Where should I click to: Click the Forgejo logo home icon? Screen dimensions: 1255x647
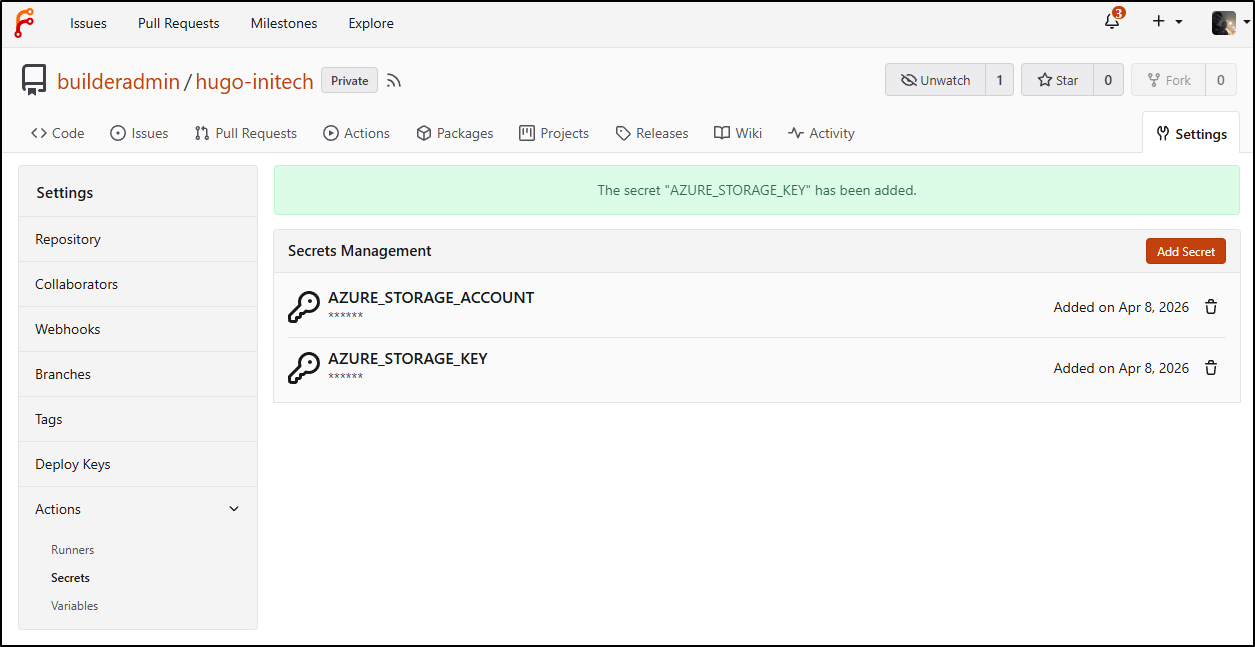click(24, 23)
